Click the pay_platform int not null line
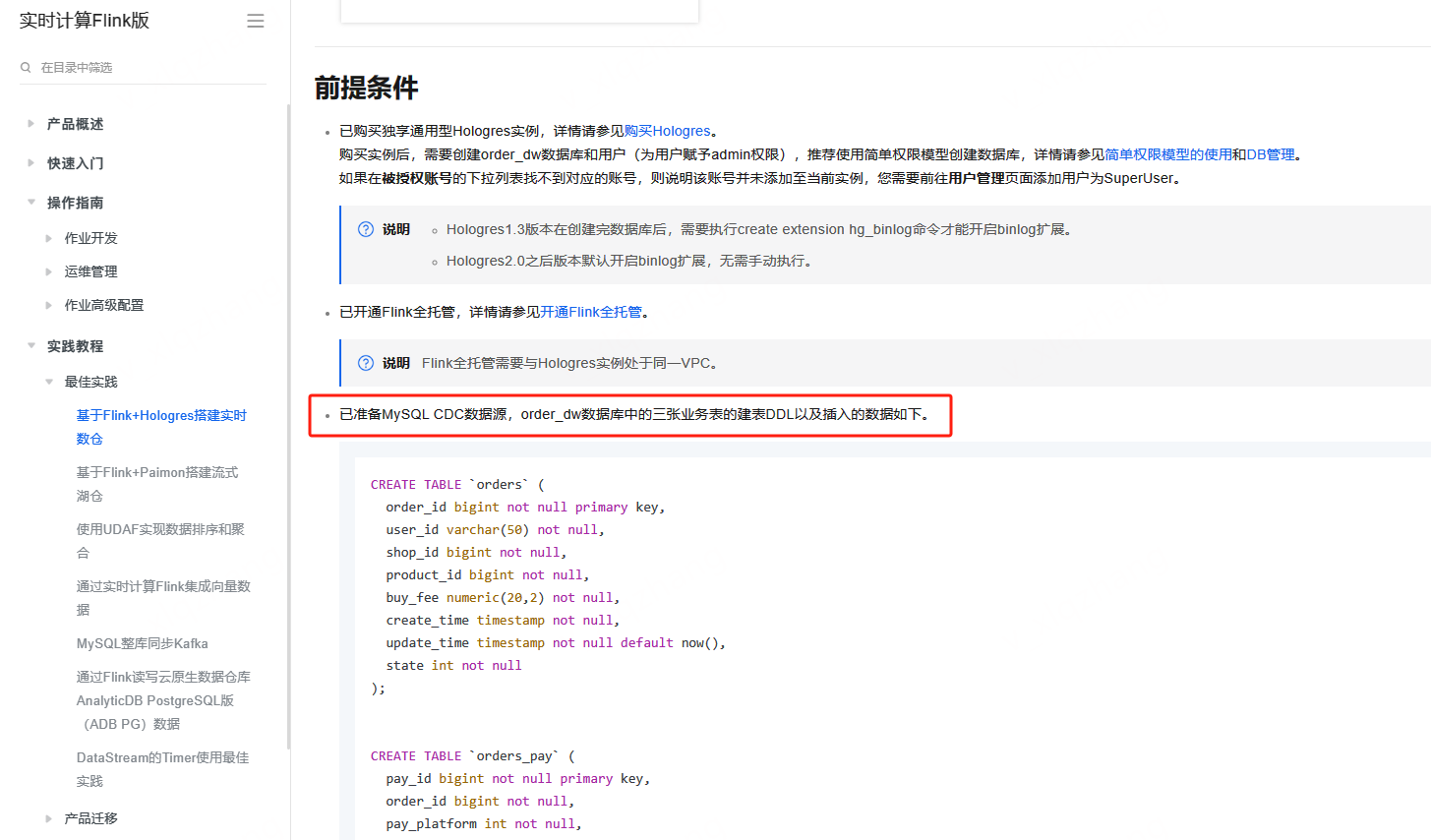Screen dimensions: 1431x840 (x=484, y=823)
